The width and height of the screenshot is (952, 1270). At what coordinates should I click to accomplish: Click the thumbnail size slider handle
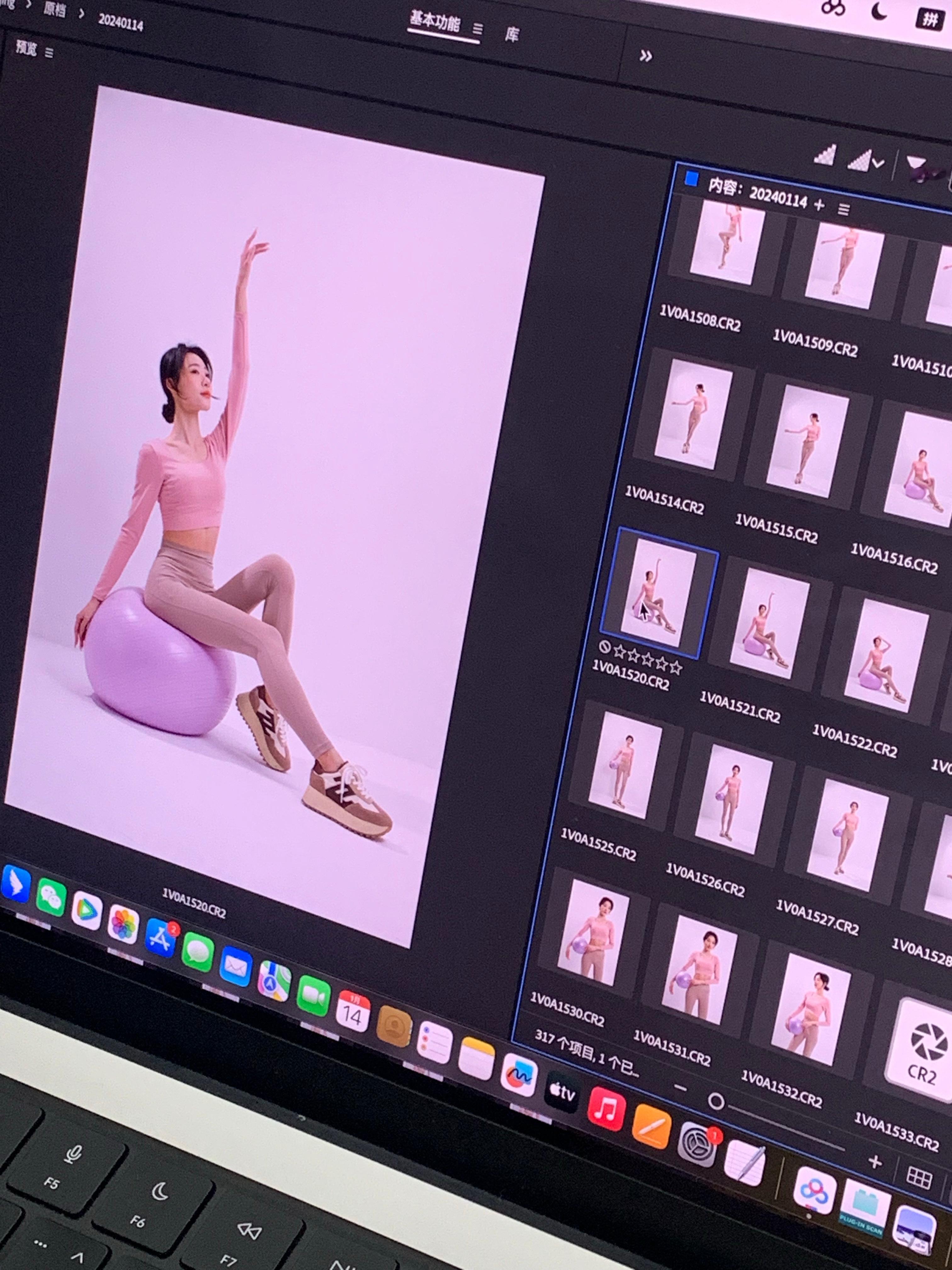point(716,1101)
